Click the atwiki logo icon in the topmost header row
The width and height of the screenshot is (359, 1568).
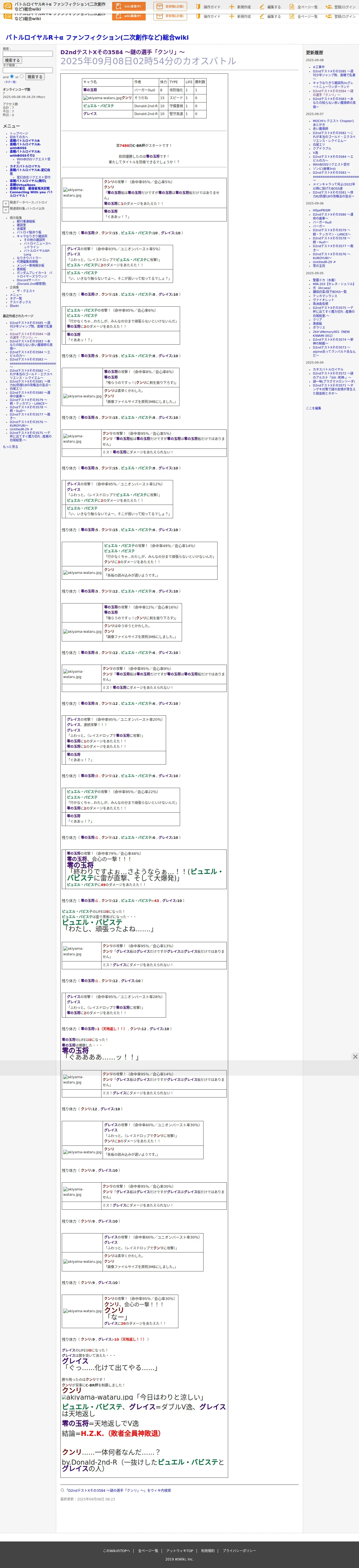point(8,6)
